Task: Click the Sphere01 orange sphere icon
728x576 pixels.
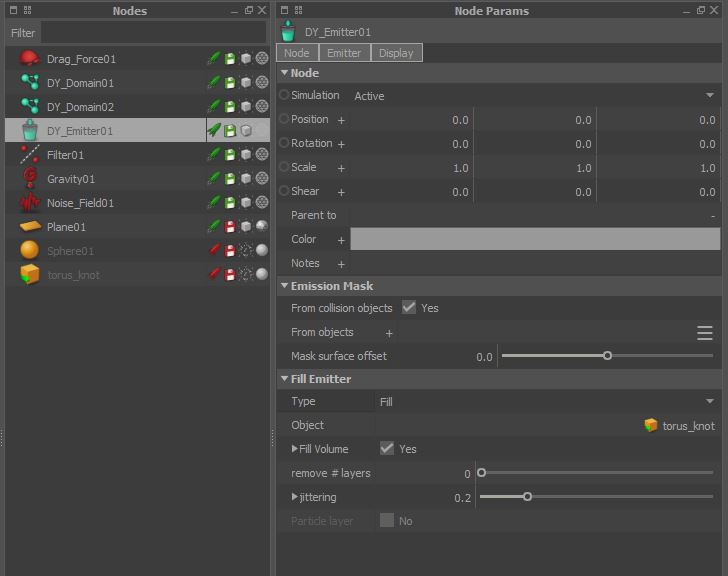Action: (30, 250)
